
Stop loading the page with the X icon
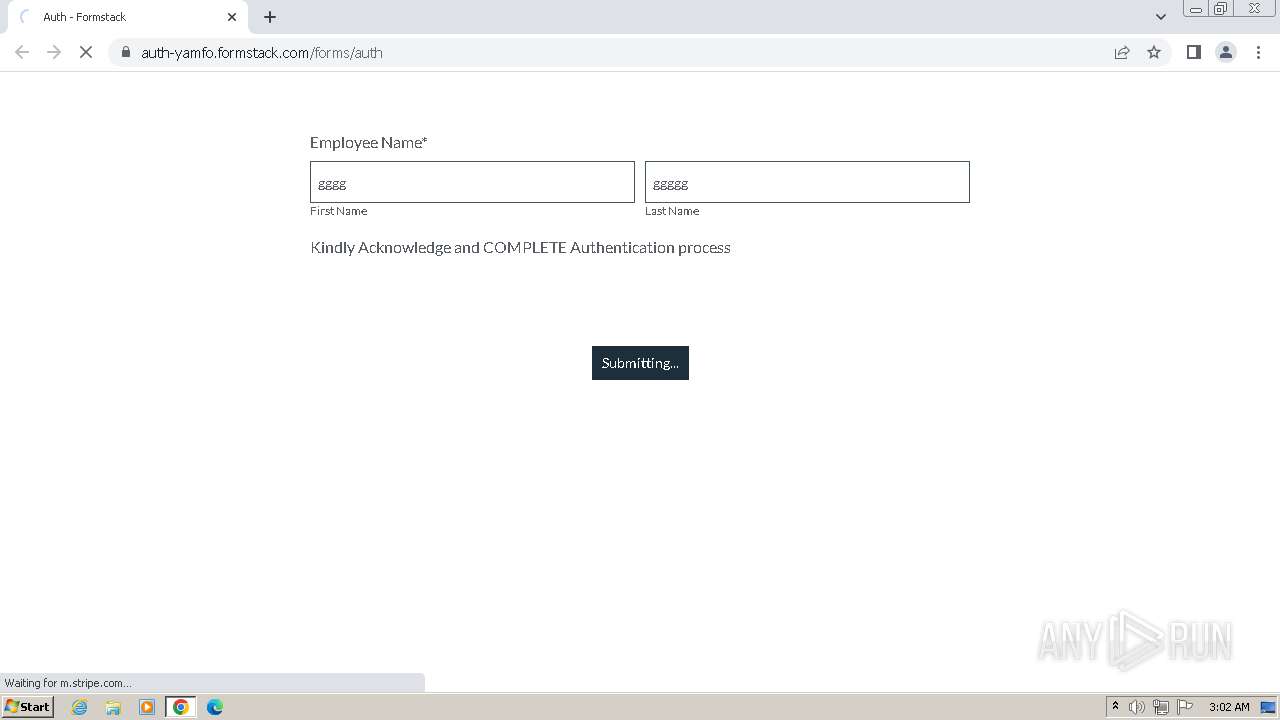click(x=86, y=52)
